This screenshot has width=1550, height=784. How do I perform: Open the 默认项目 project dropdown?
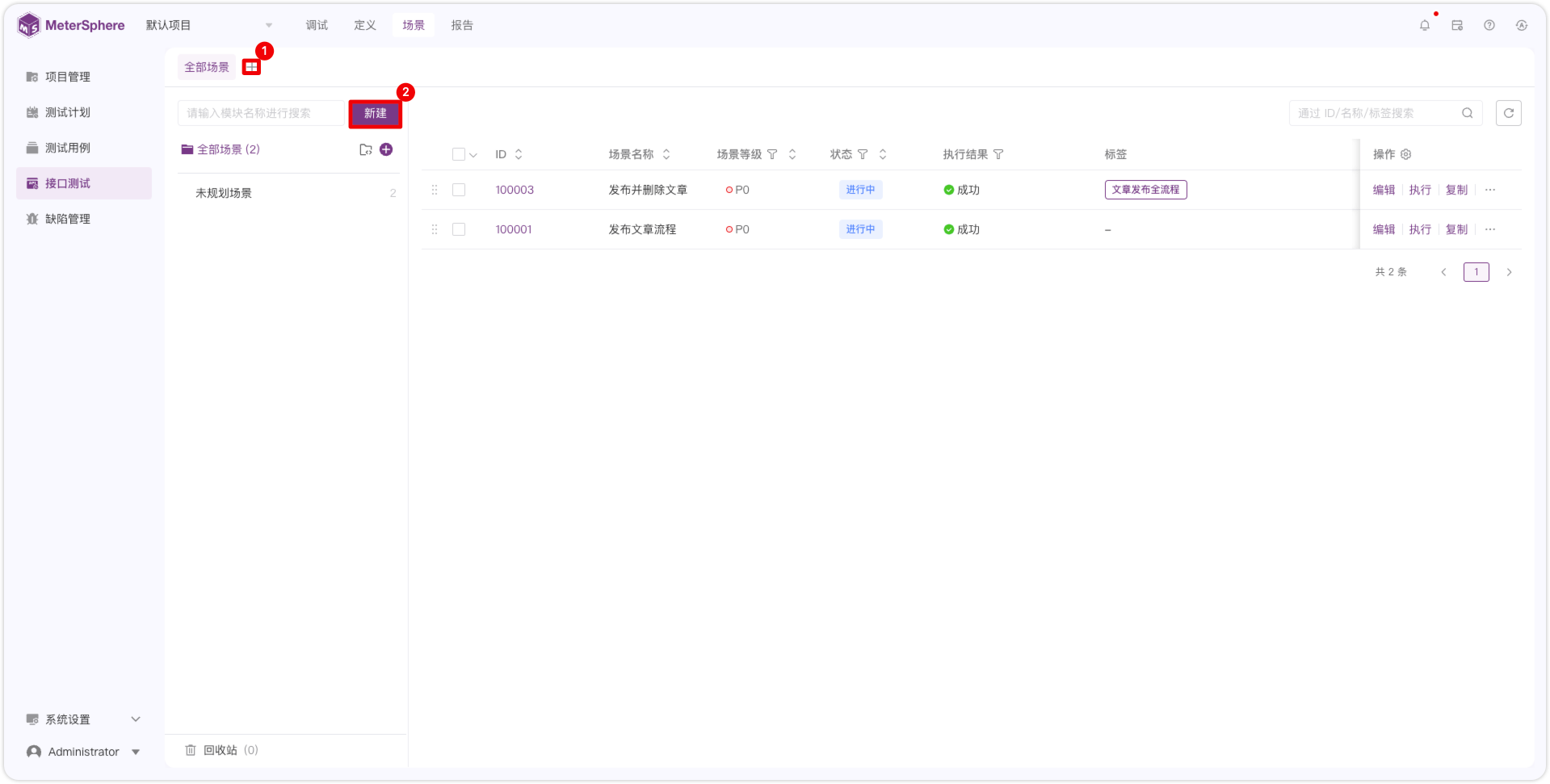point(209,25)
